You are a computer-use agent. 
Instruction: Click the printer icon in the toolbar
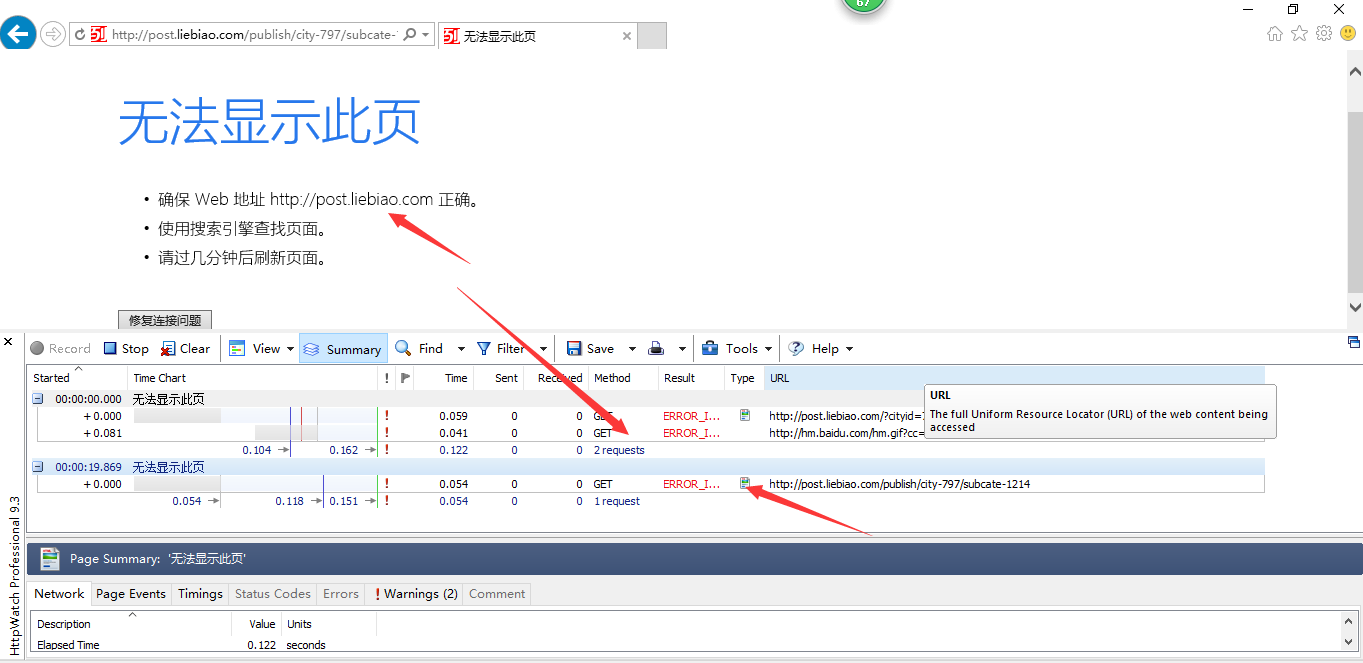(x=656, y=349)
